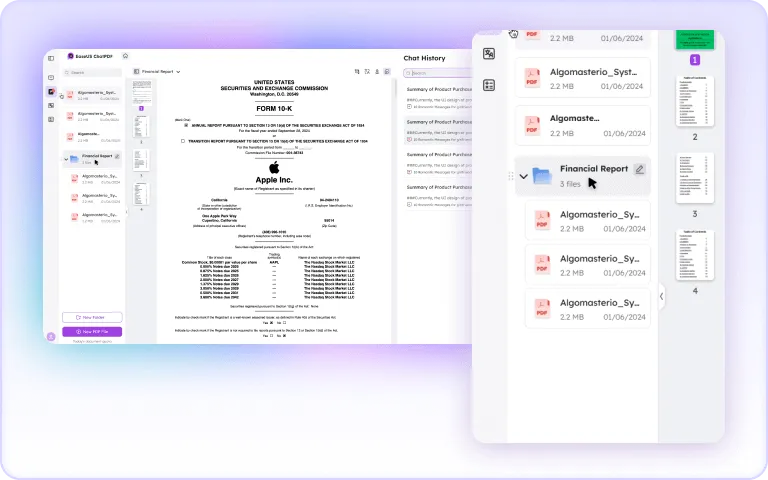The image size is (768, 480).
Task: Open third file under zoomed Financial Report folder
Action: (x=588, y=309)
